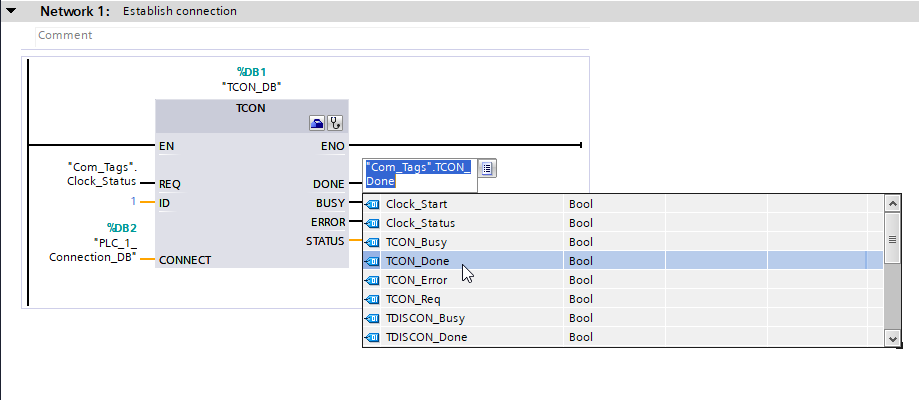Collapse Network 1 with the triangle arrow
Image resolution: width=919 pixels, height=400 pixels.
[12, 12]
